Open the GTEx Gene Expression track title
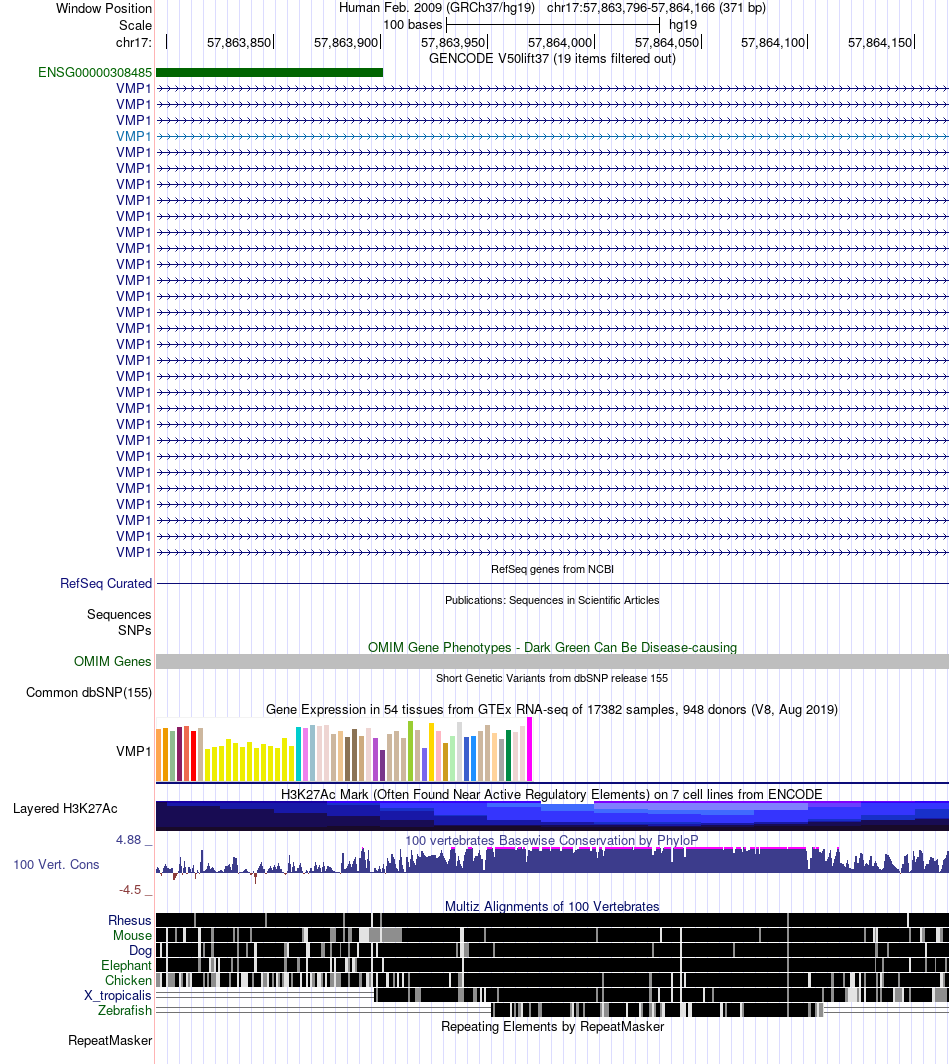Screen dimensions: 950x1064 [552, 710]
